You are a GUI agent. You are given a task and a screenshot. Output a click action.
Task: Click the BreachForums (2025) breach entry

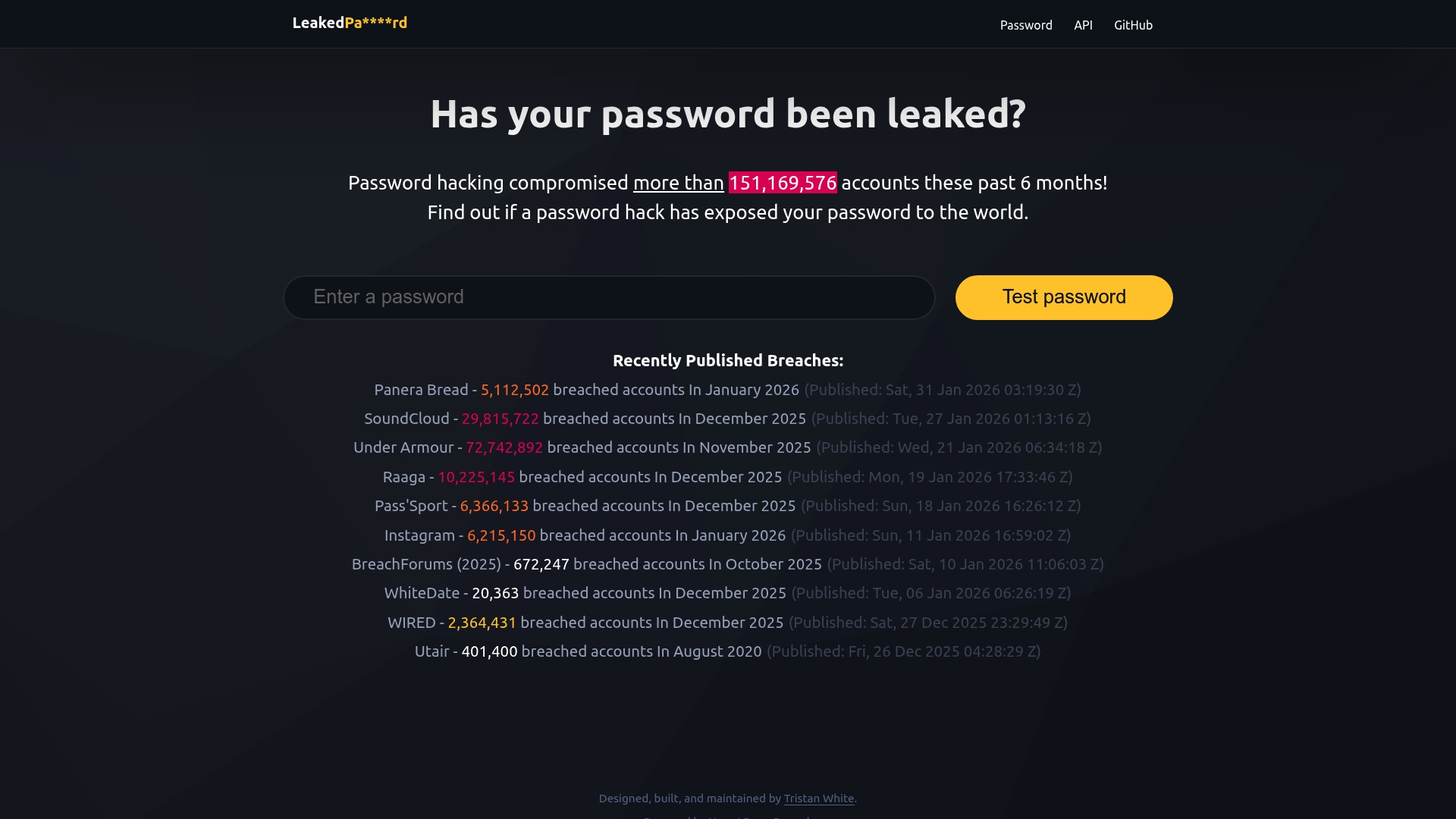[586, 564]
